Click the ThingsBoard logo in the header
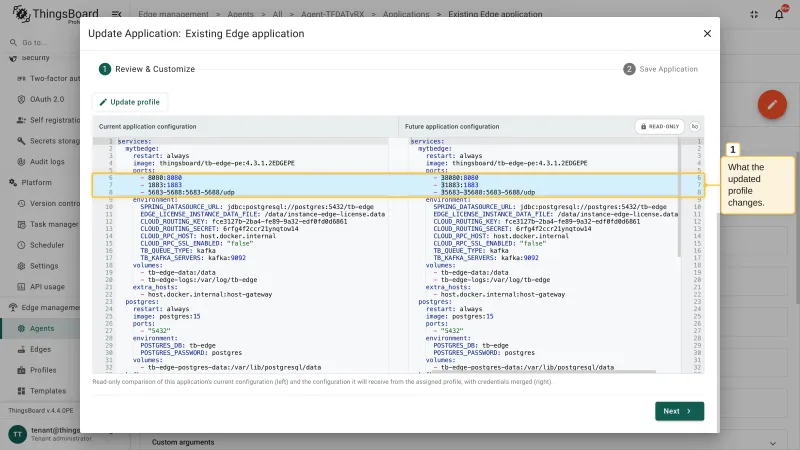The height and width of the screenshot is (450, 800). [55, 14]
